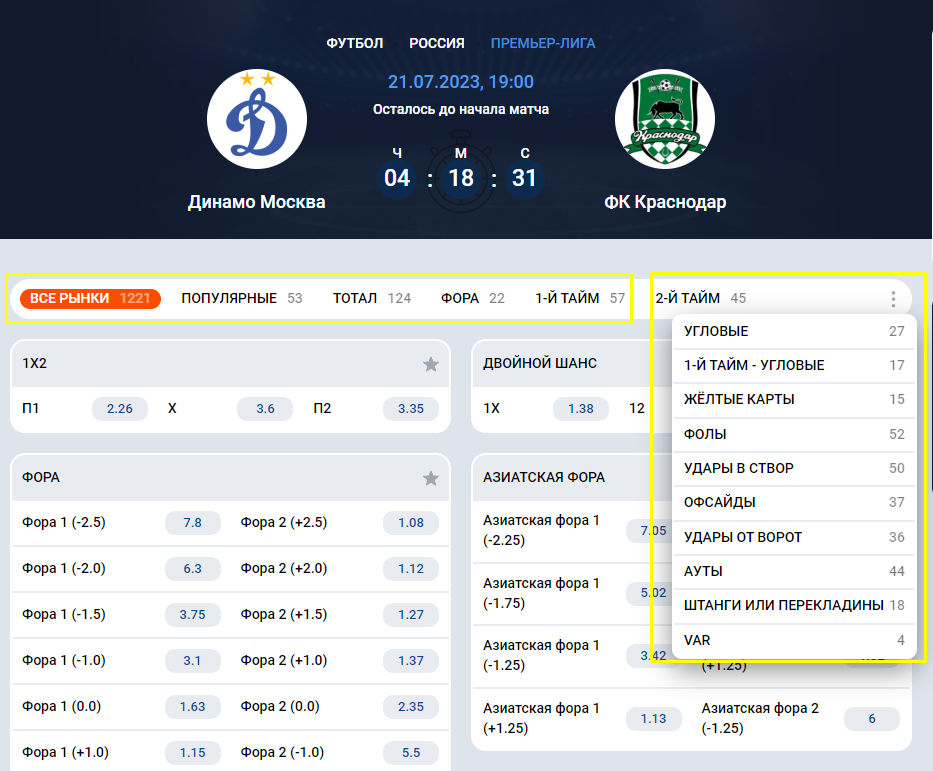Click the ФУТБОЛ breadcrumb link
This screenshot has width=933, height=771.
pos(355,43)
